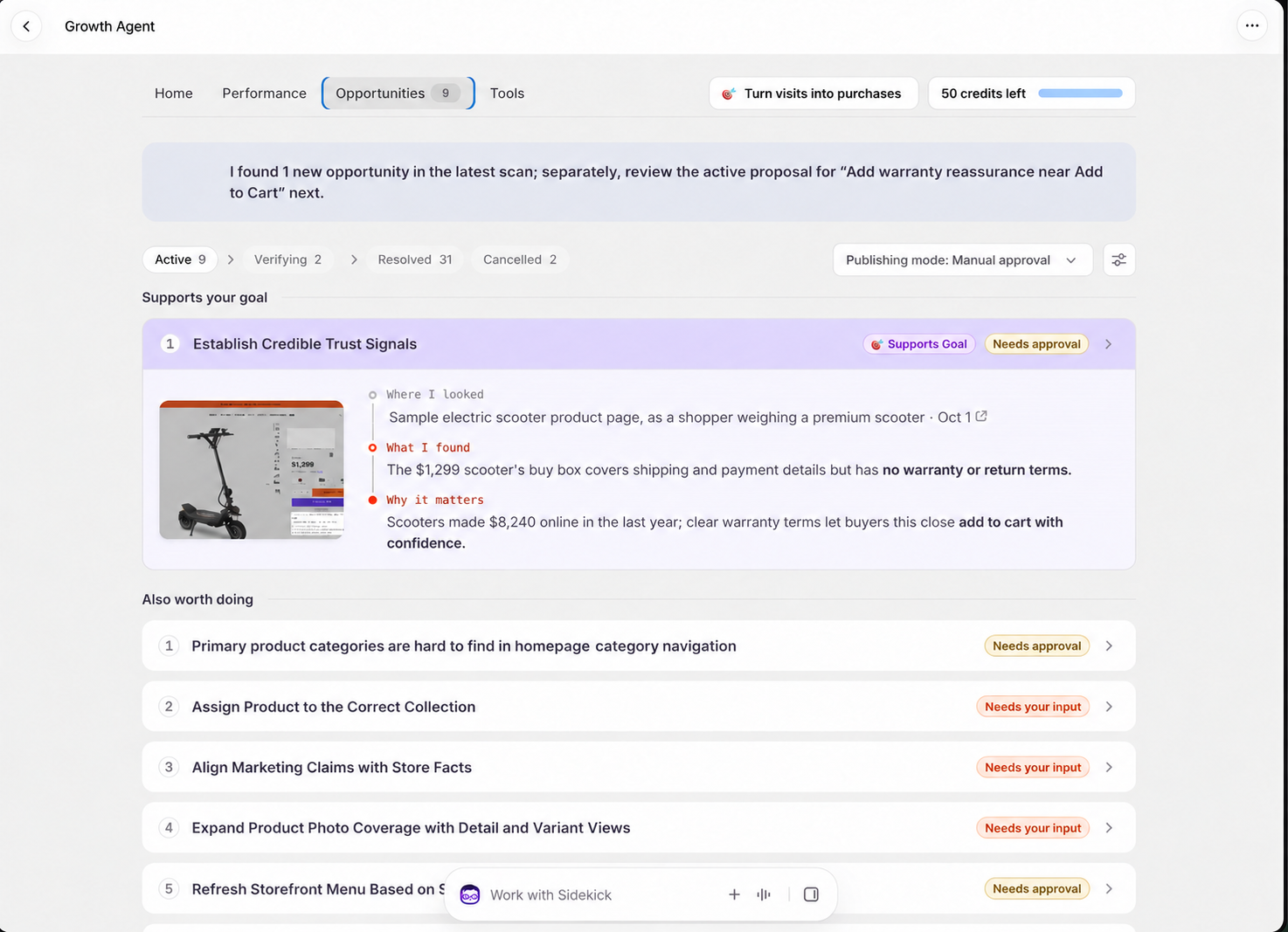
Task: Expand Align Marketing Claims row chevron
Action: point(1109,767)
